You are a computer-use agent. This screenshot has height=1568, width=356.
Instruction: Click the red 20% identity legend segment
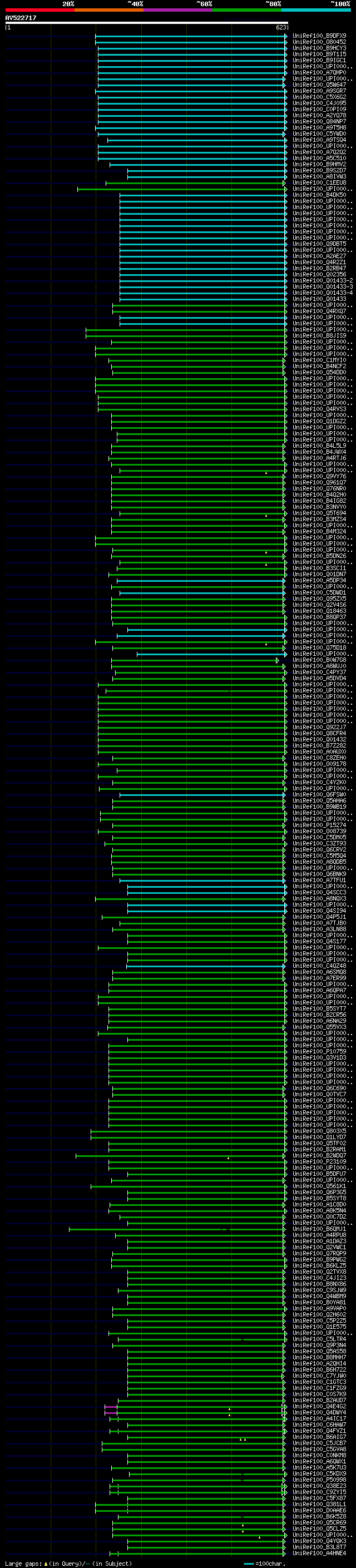39,10
